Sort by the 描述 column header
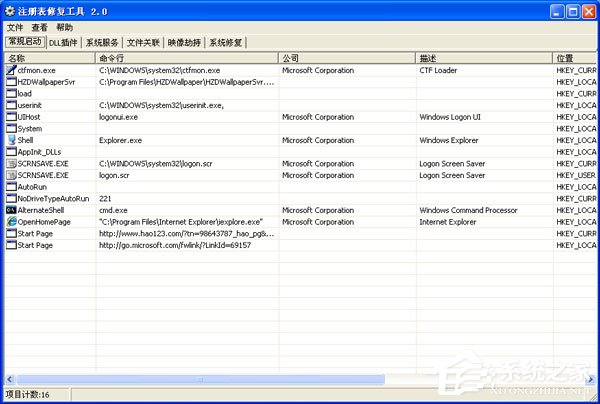 (x=484, y=58)
